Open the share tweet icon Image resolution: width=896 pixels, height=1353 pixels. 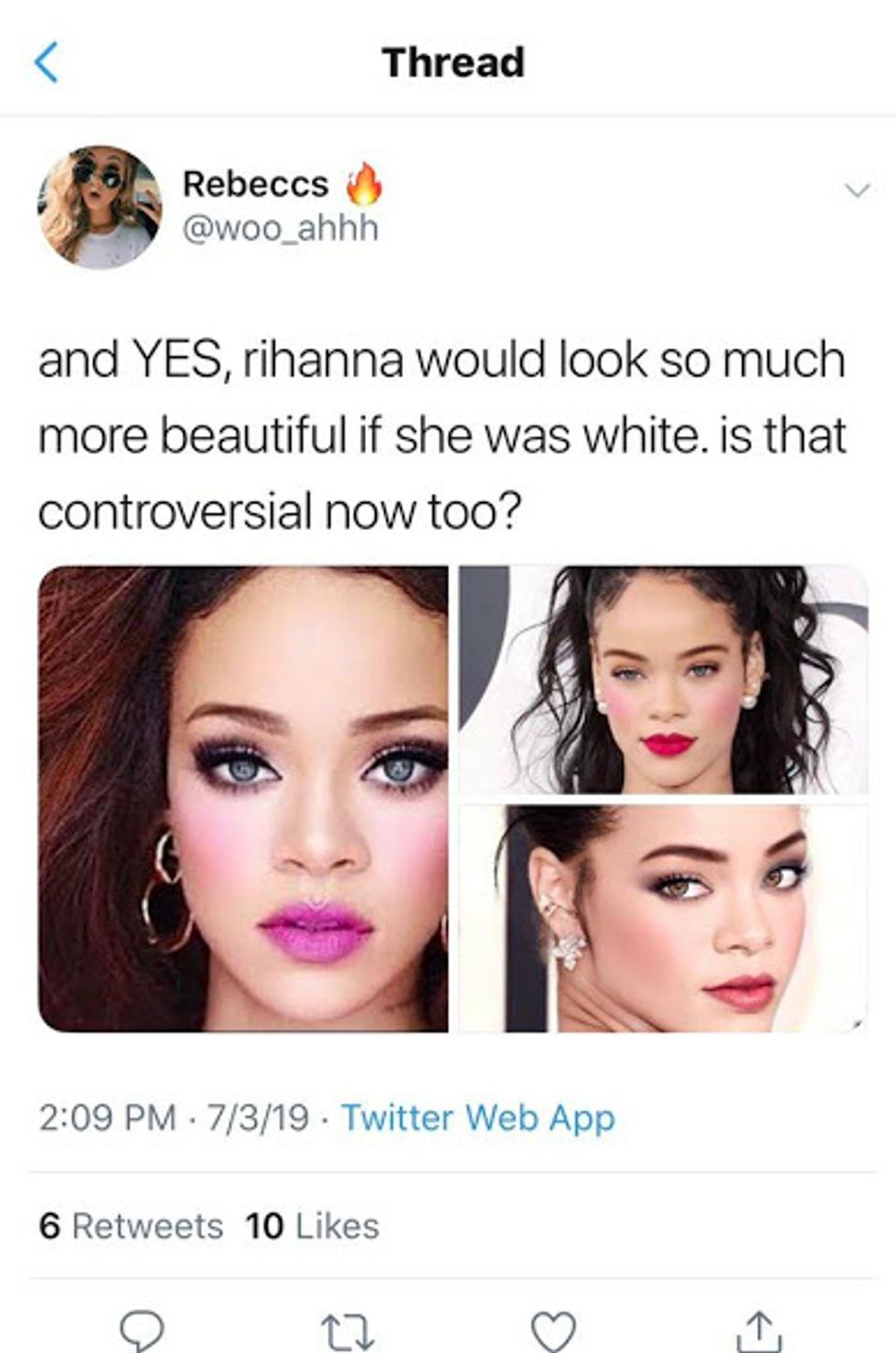(x=757, y=1331)
